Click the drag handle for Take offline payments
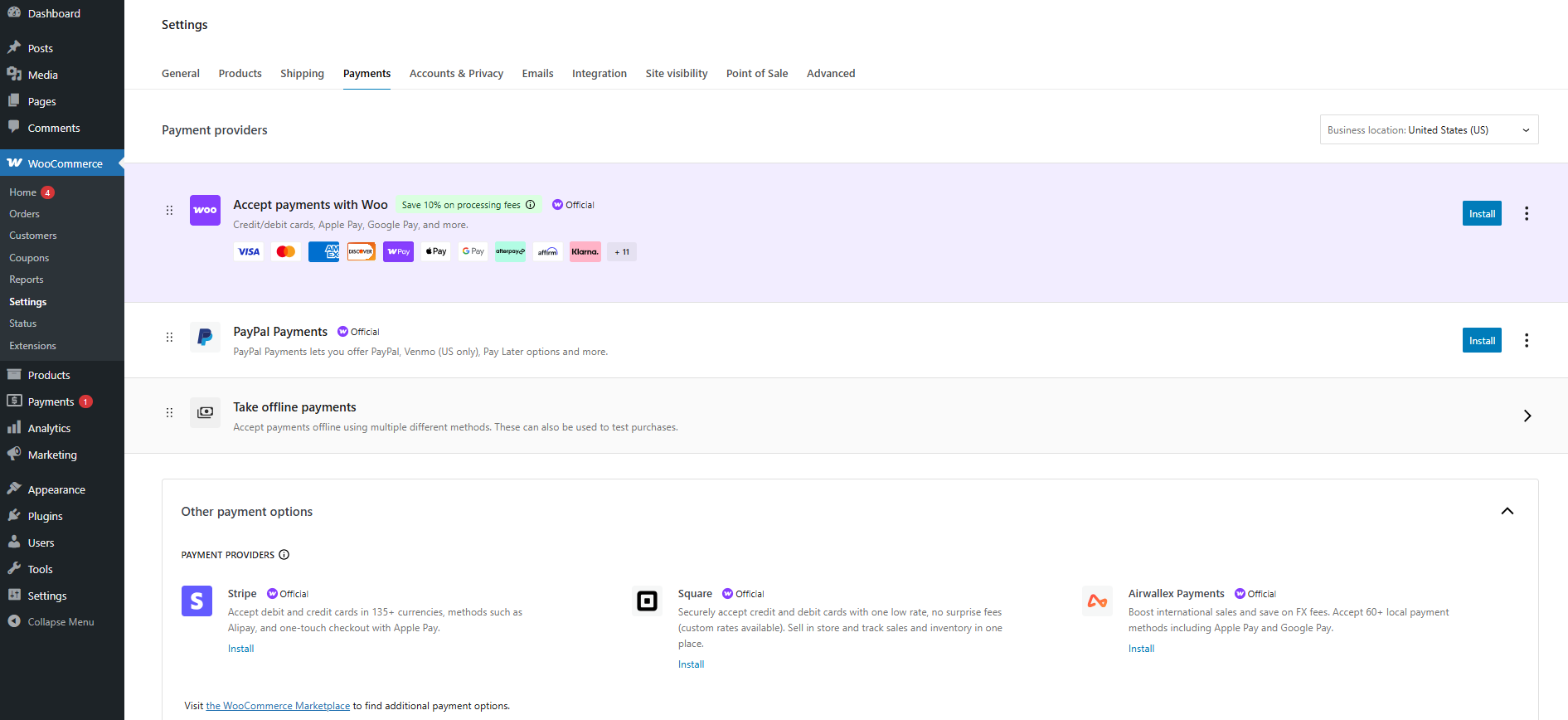 tap(169, 413)
